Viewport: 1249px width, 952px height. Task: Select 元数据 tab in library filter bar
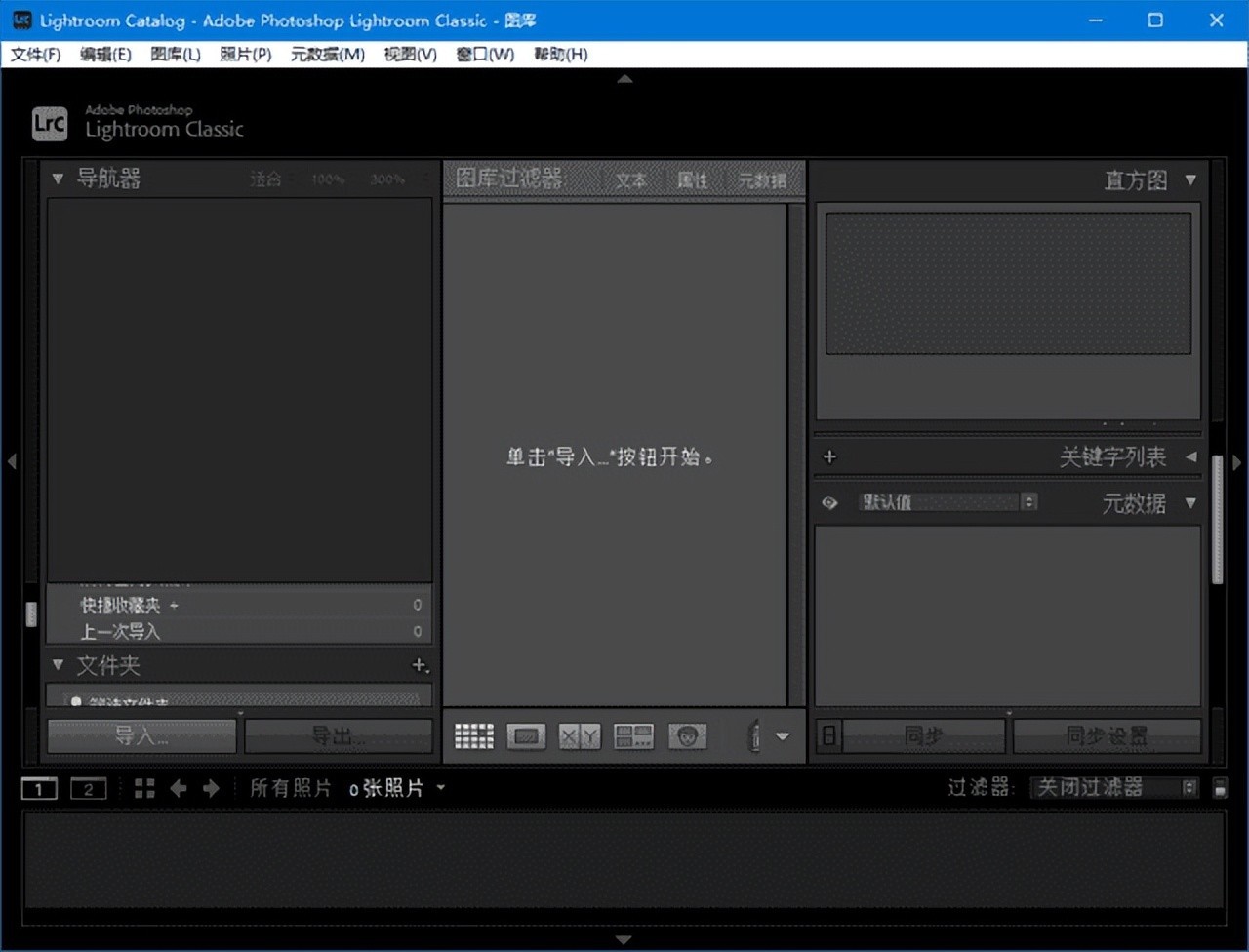pos(761,180)
